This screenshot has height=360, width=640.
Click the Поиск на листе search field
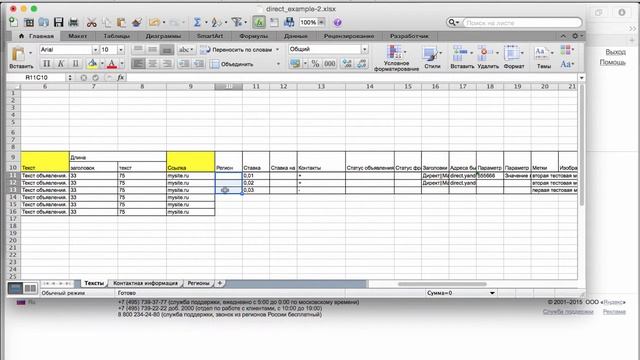point(522,22)
